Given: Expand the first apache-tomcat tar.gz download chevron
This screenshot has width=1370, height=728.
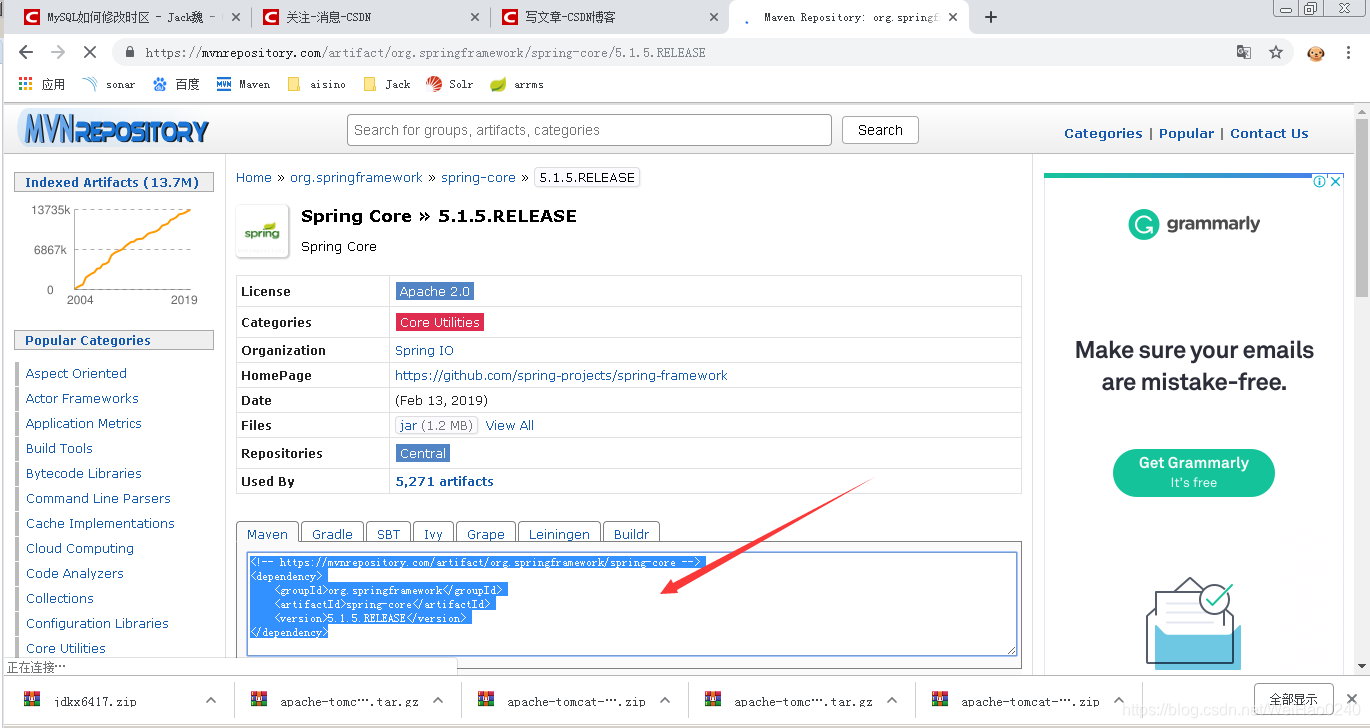Looking at the screenshot, I should [x=439, y=701].
